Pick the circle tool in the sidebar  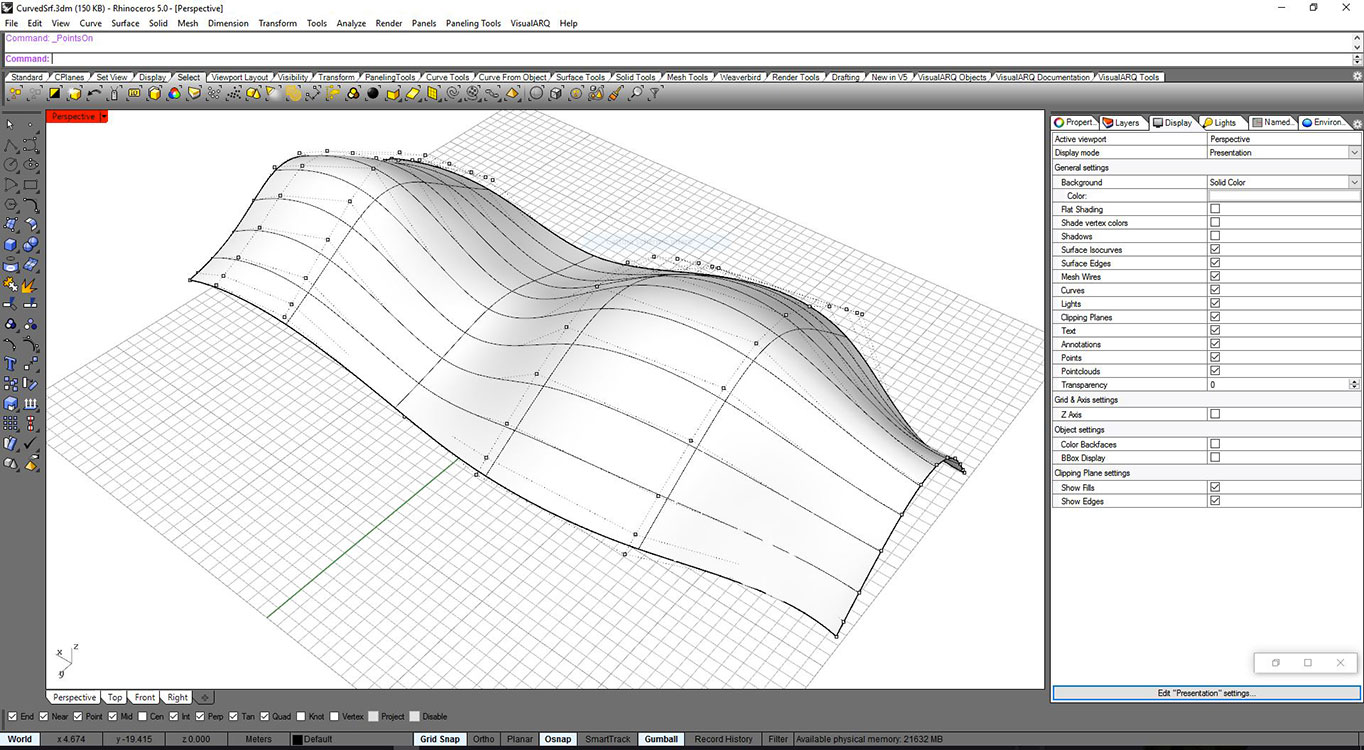(x=12, y=165)
